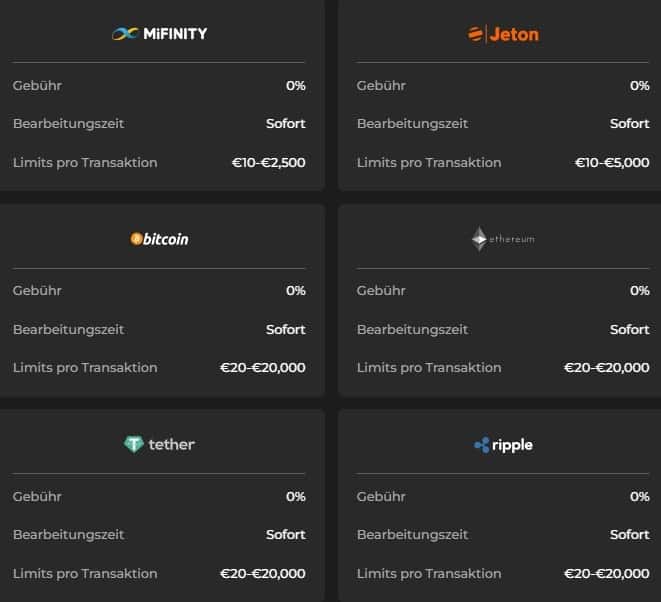This screenshot has width=661, height=602.
Task: Choose the Ripple logo
Action: click(503, 445)
